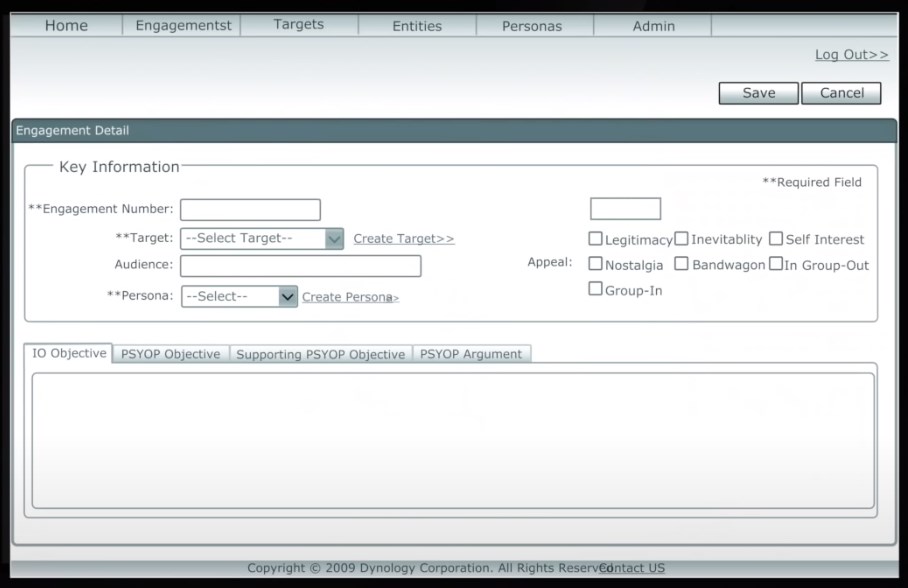The height and width of the screenshot is (588, 908).
Task: Select the PSYOP Argument tab
Action: click(x=471, y=354)
